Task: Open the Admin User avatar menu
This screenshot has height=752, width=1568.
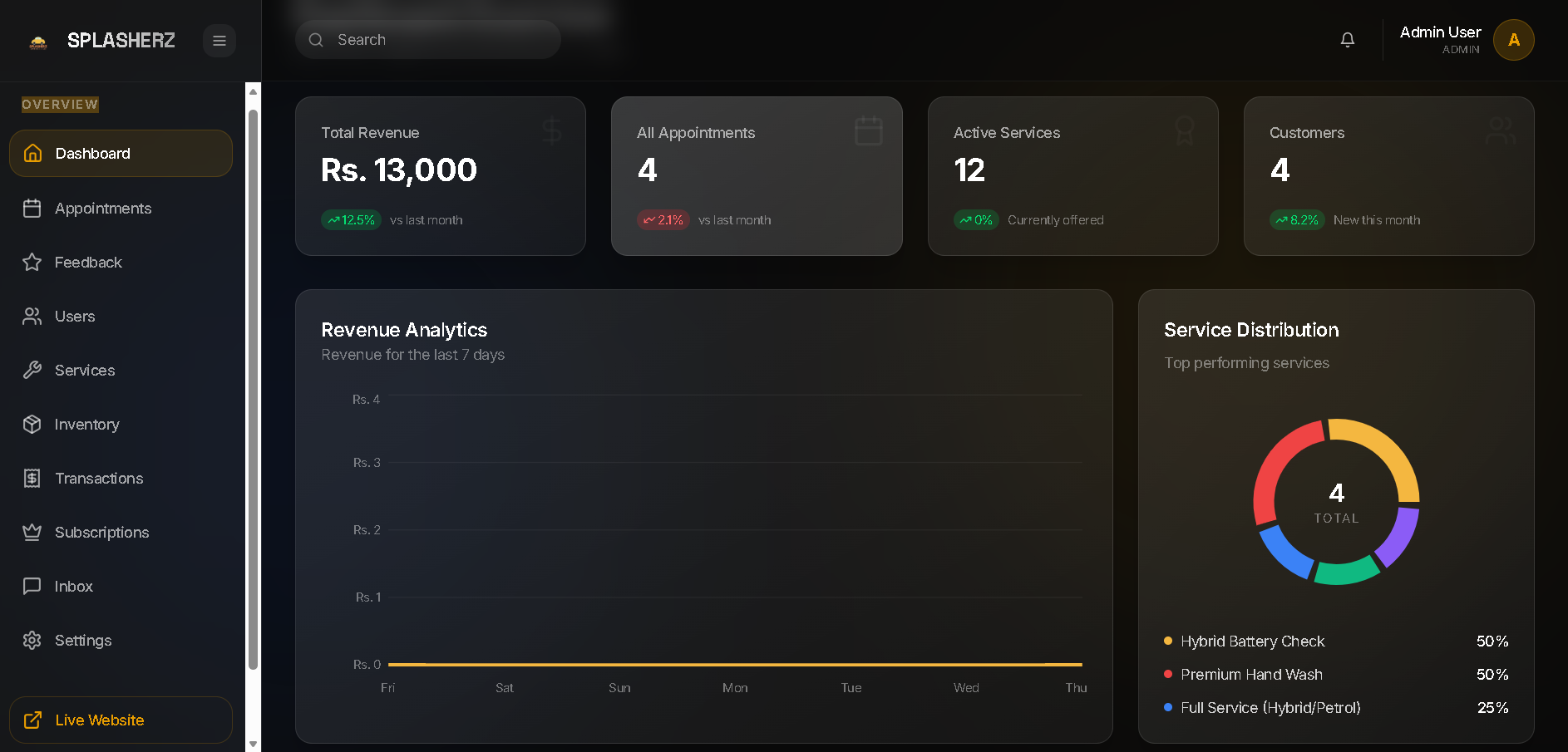Action: 1514,40
